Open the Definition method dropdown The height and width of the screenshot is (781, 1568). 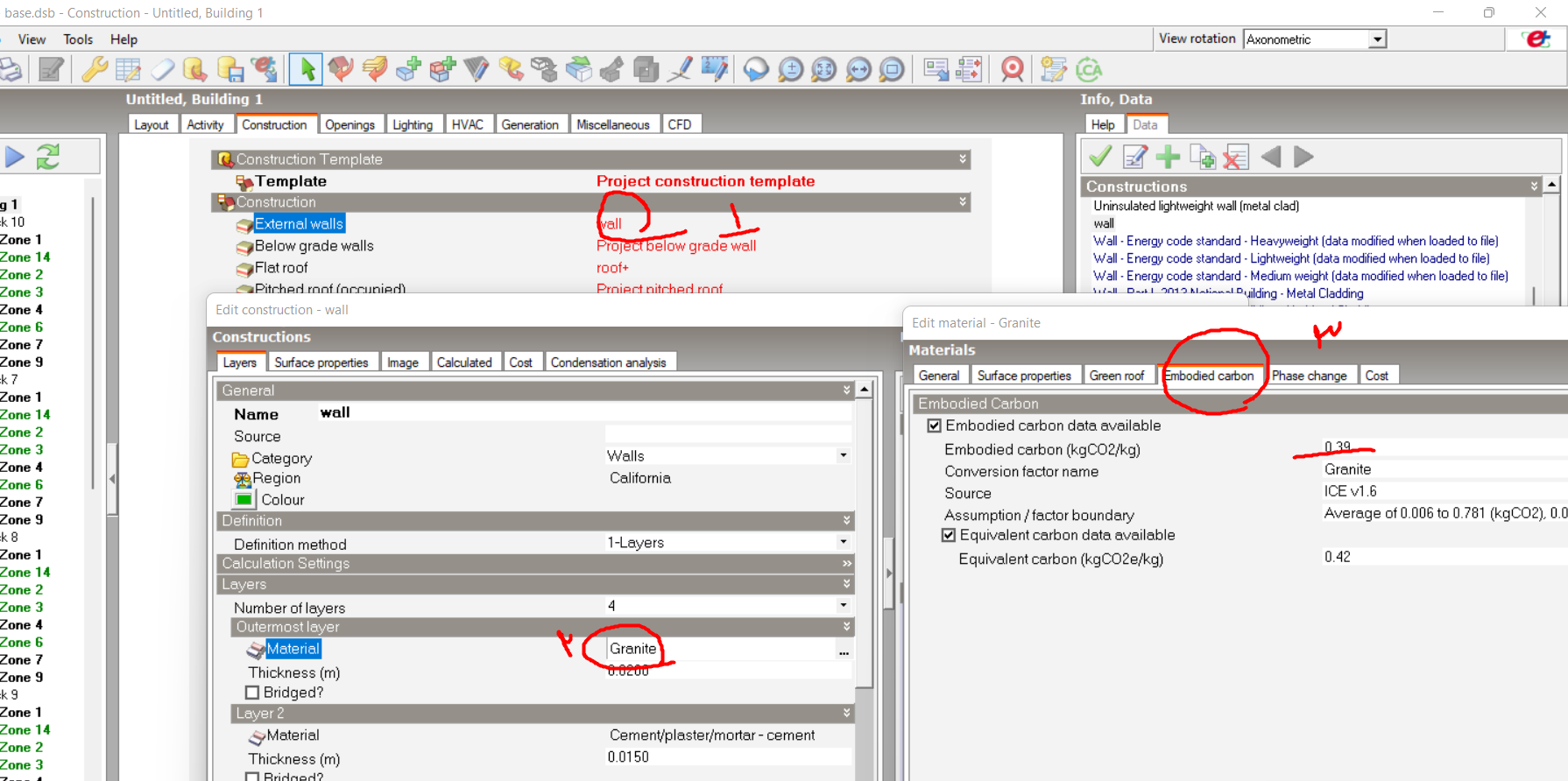pos(843,542)
